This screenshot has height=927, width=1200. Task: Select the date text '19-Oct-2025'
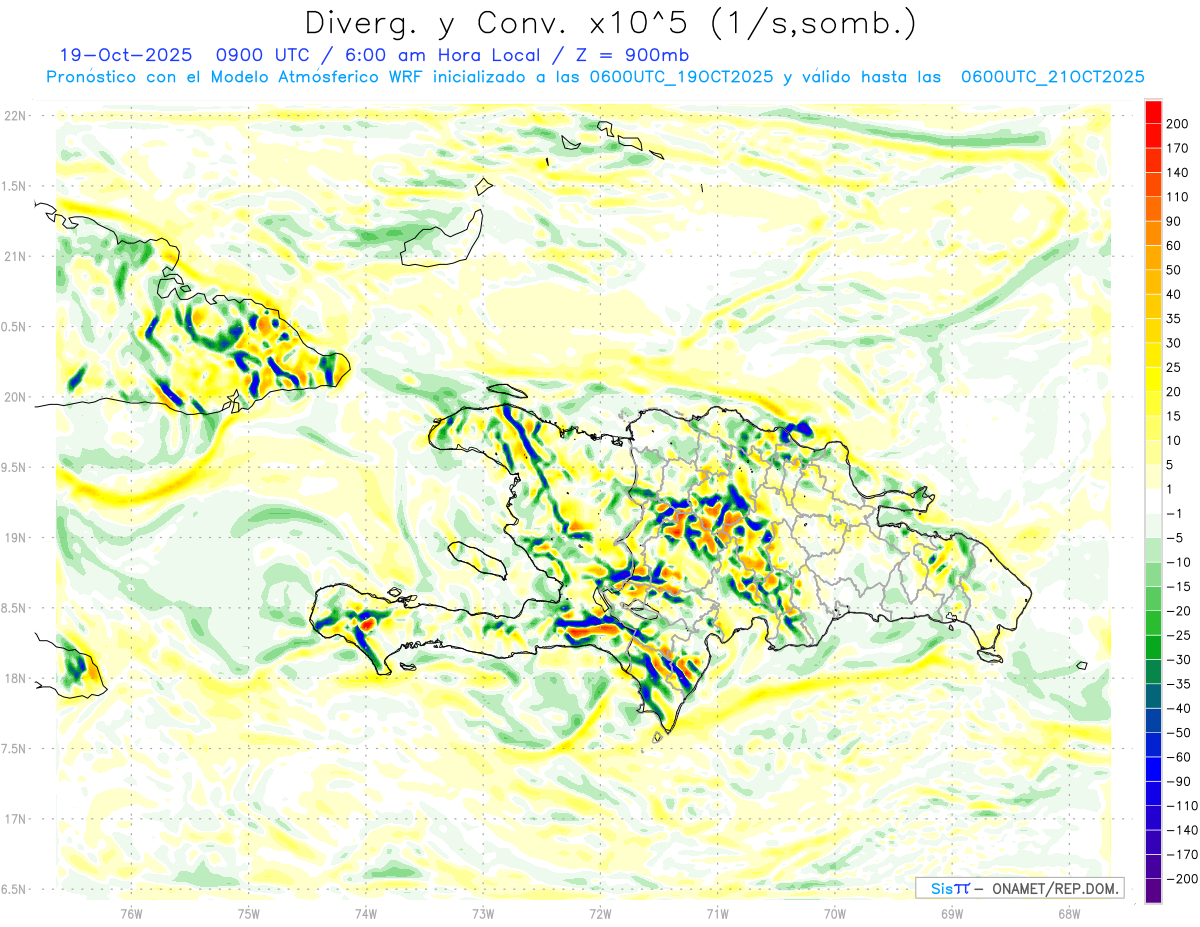tap(125, 55)
